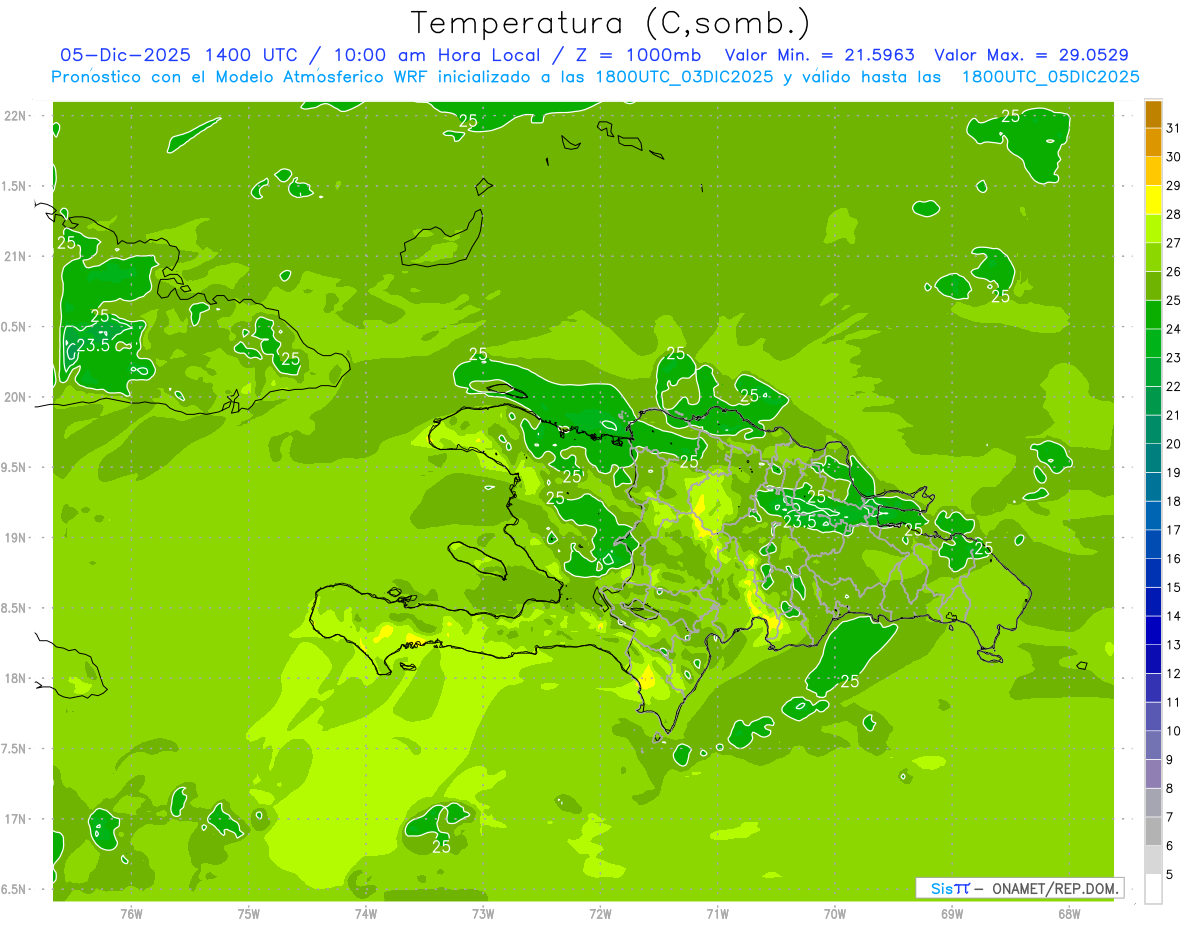The height and width of the screenshot is (927, 1200).
Task: Click the '69W' longitude axis label
Action: pos(951,913)
